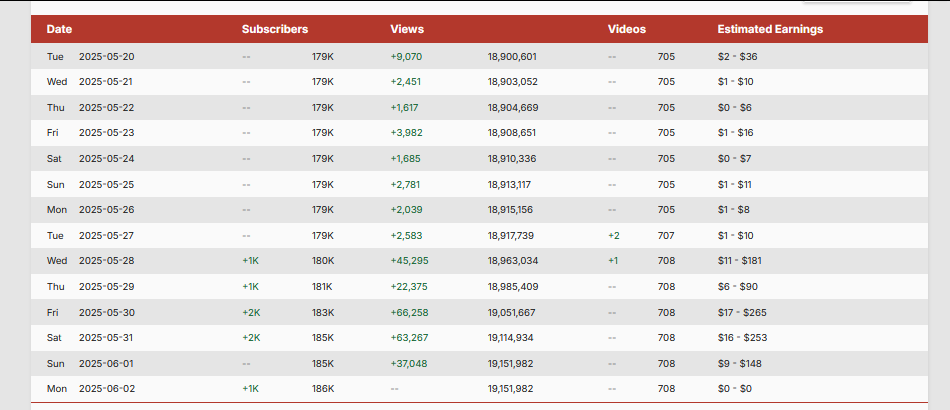The height and width of the screenshot is (410, 950).
Task: Click total views 19,051,667
Action: 511,312
